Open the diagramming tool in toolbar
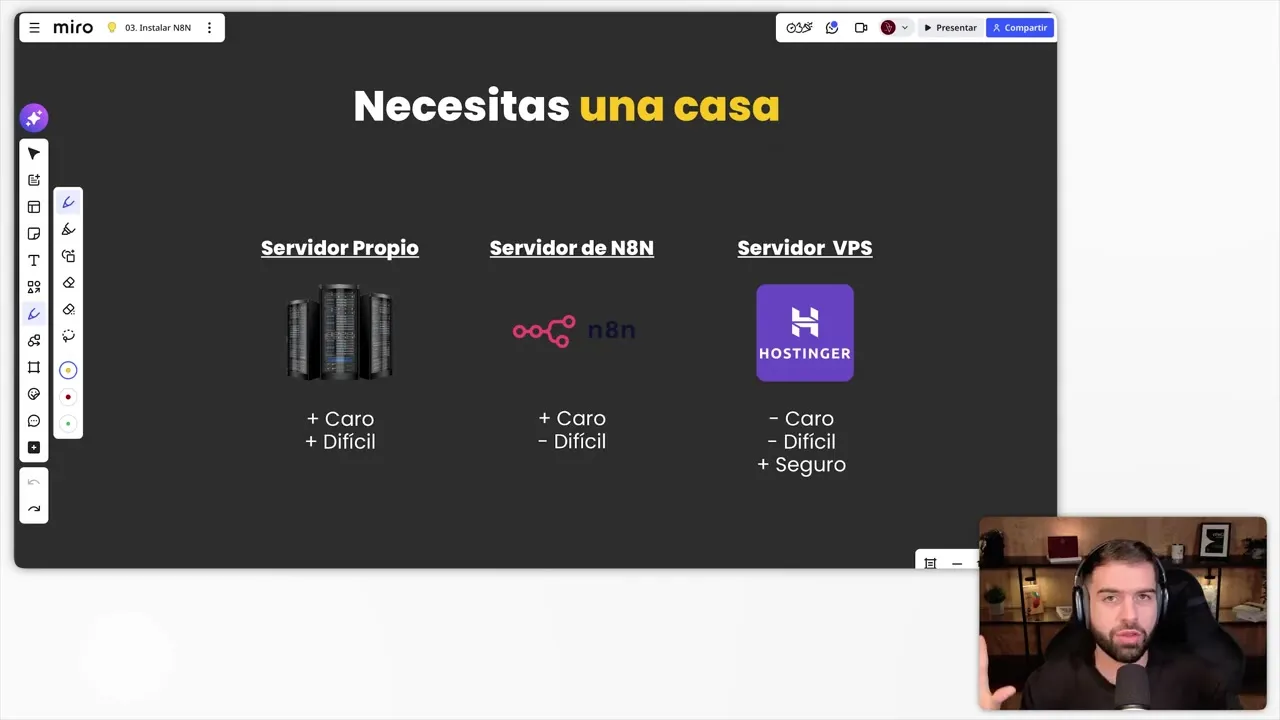This screenshot has height=720, width=1280. 34,340
